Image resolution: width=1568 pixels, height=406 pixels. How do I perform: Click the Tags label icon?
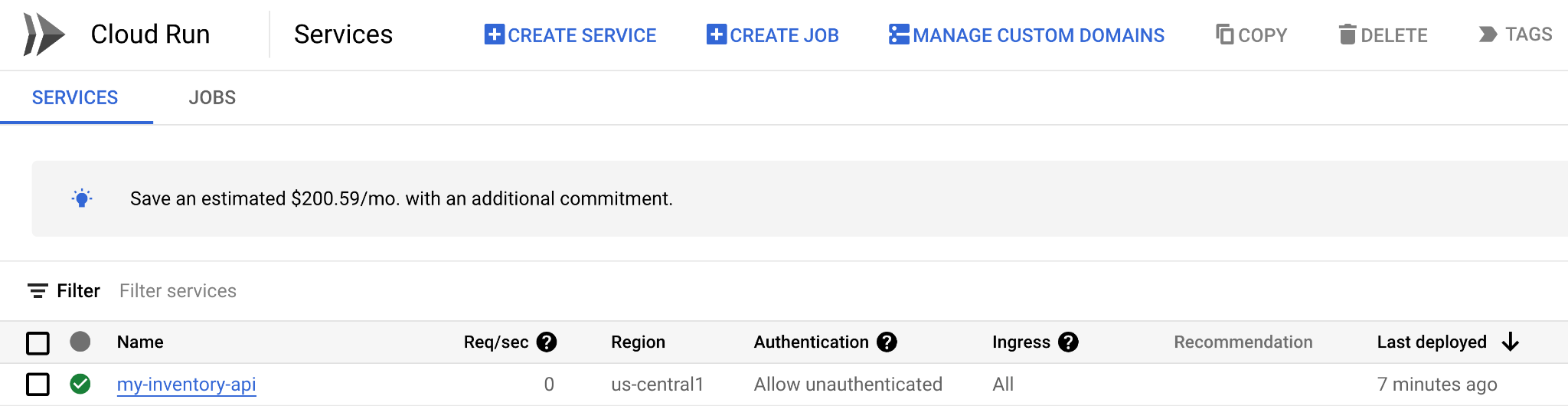click(1488, 34)
